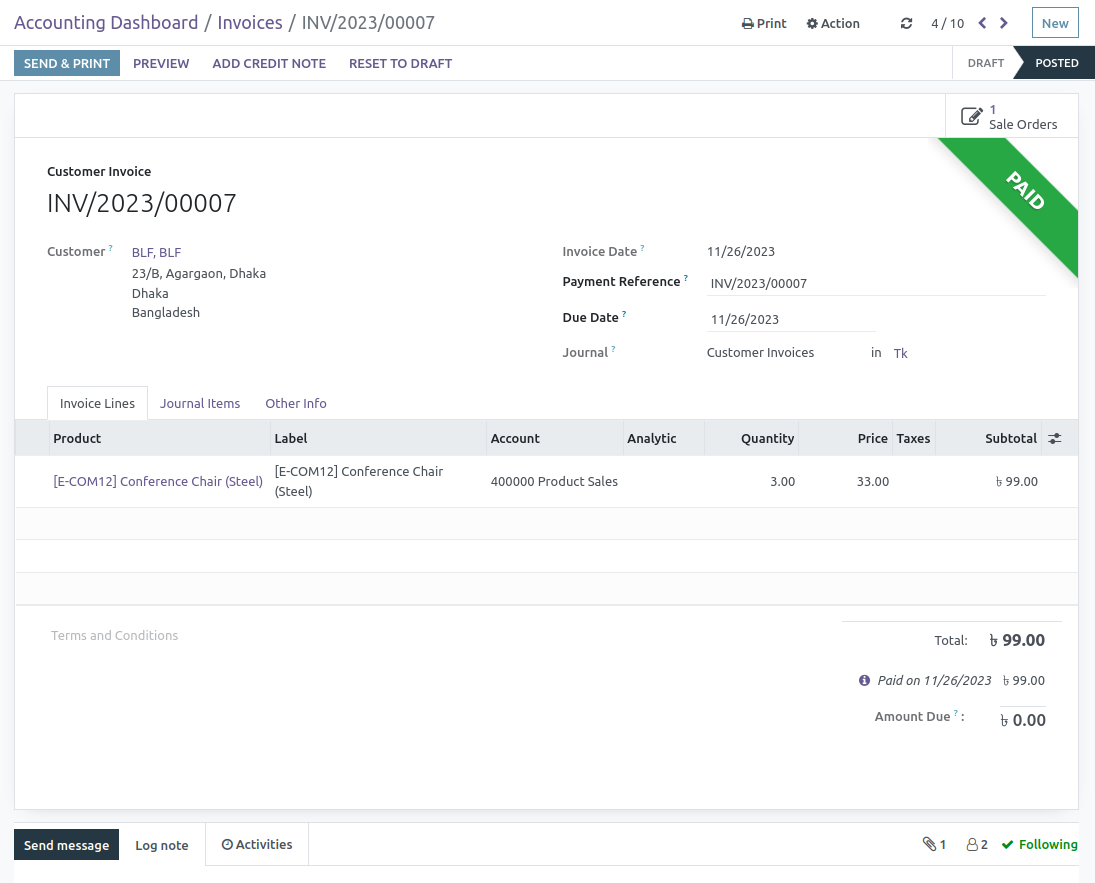This screenshot has height=883, width=1095.
Task: Click the info icon beside Paid on 11/26/2023
Action: (864, 680)
